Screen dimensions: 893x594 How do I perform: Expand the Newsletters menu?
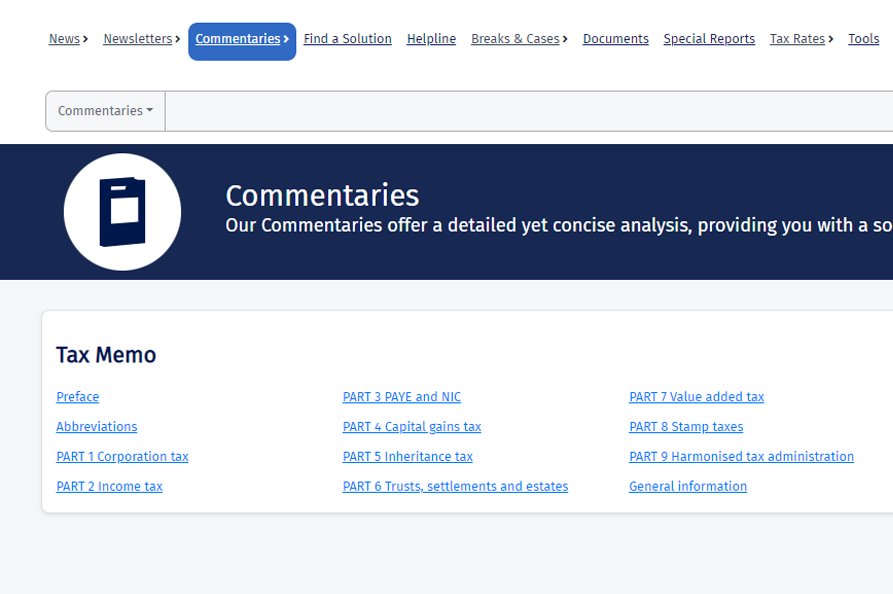[x=141, y=39]
